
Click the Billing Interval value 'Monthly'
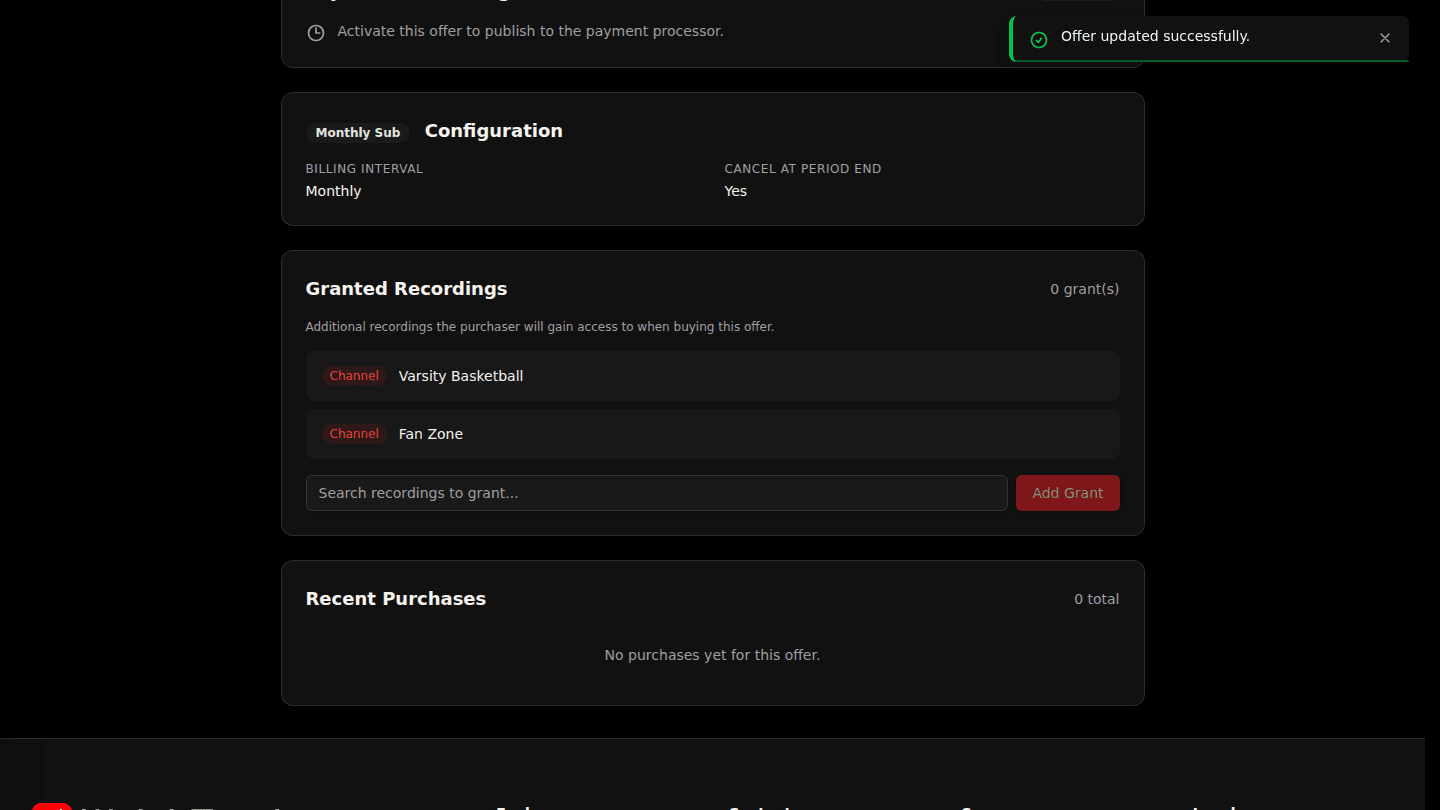click(x=334, y=191)
